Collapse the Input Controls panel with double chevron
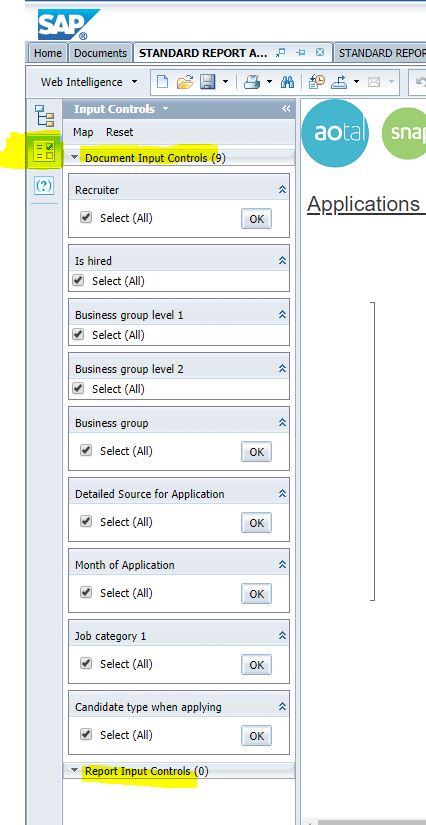The height and width of the screenshot is (825, 426). [286, 109]
